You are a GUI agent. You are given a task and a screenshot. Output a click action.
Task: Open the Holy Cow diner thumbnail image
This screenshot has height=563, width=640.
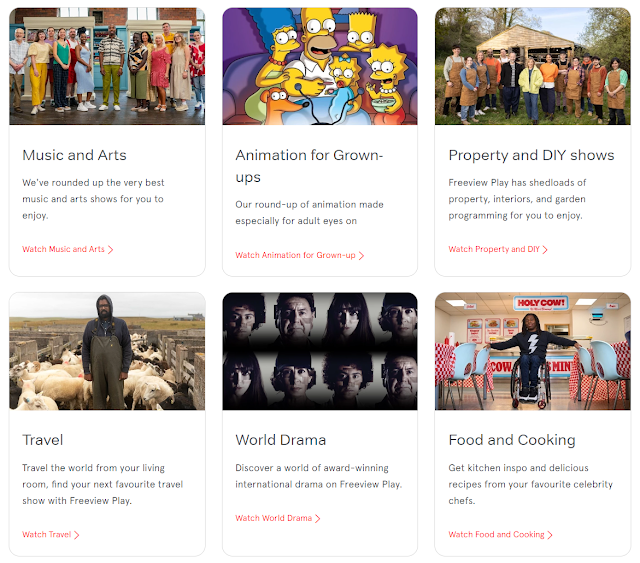coord(533,351)
